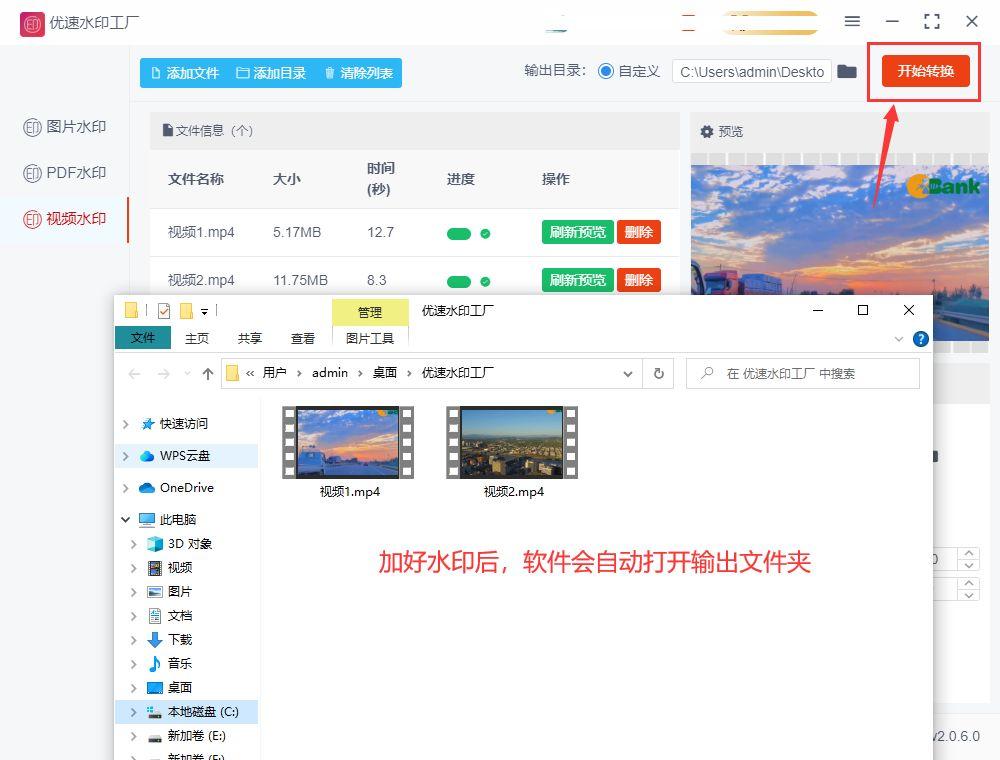Click Explorer forward arrow
Viewport: 1000px width, 760px height.
click(164, 374)
